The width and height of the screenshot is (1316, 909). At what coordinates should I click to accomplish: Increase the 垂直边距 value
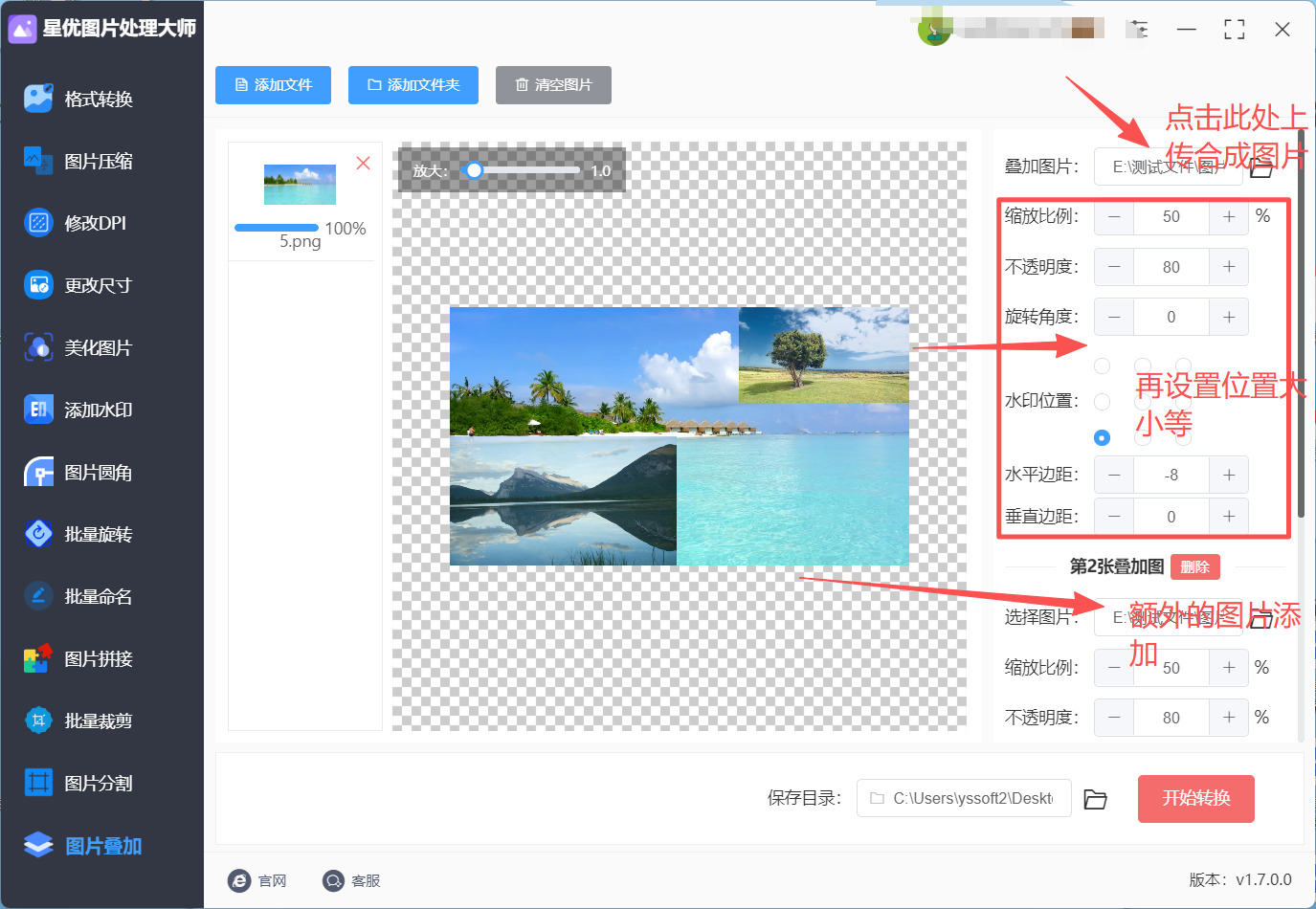tap(1229, 517)
